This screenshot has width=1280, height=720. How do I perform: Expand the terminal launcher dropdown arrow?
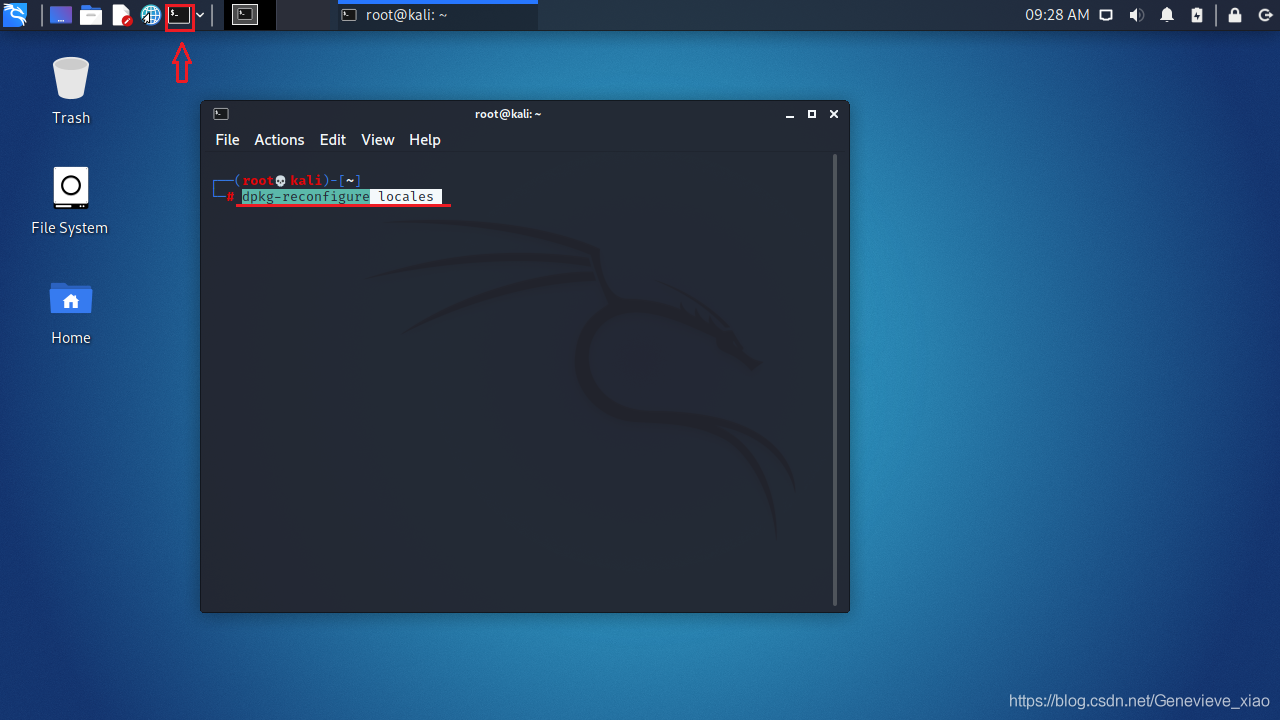point(201,15)
